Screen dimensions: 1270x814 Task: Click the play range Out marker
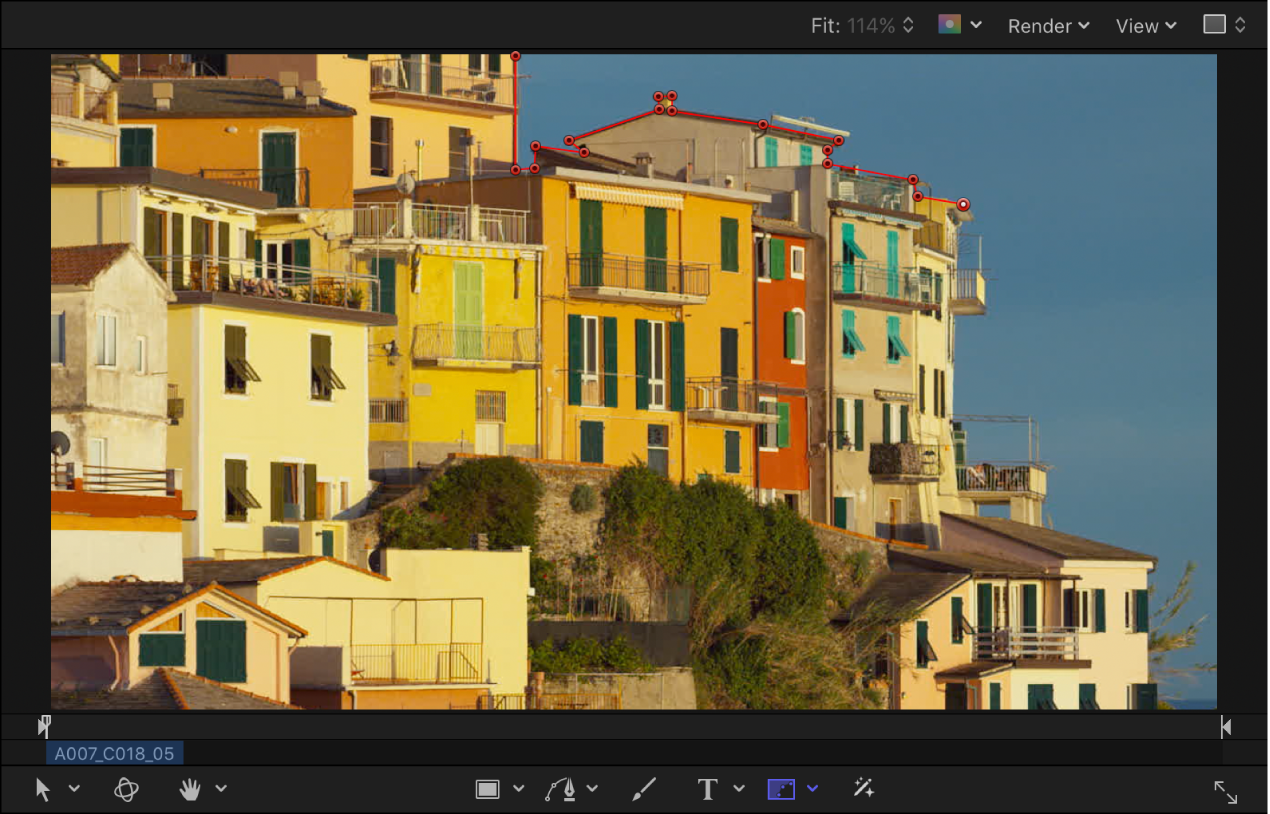1225,727
